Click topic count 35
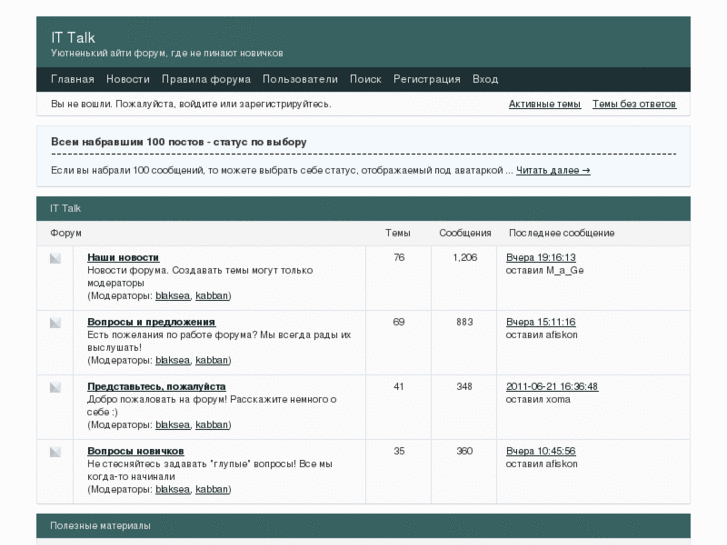Screen dimensions: 727x545 399,451
